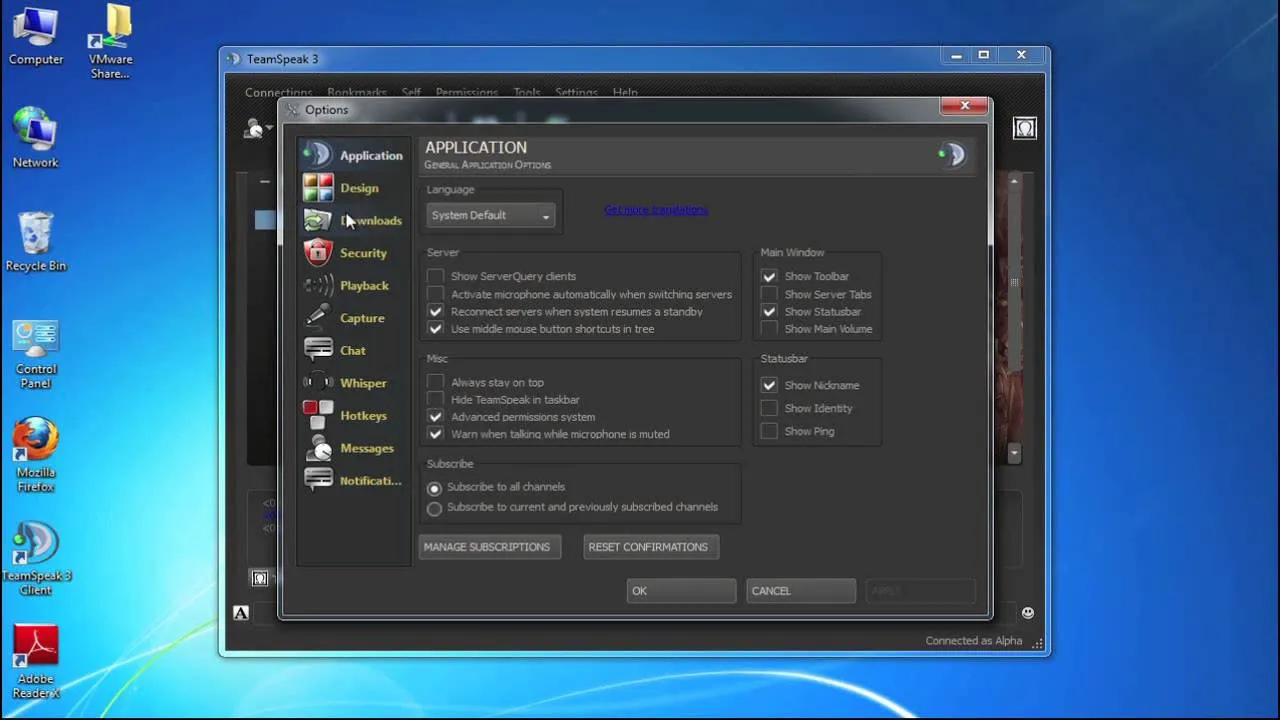The image size is (1280, 720).
Task: Click CANCEL in the Options dialog
Action: tap(801, 591)
